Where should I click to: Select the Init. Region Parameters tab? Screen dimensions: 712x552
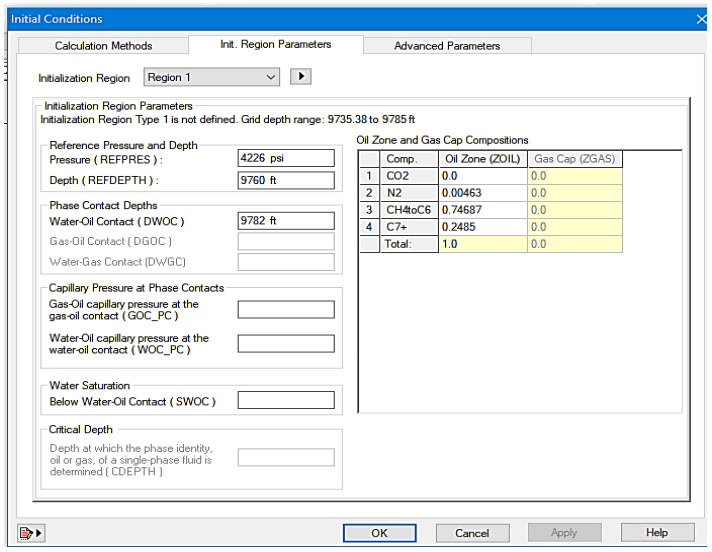(275, 45)
